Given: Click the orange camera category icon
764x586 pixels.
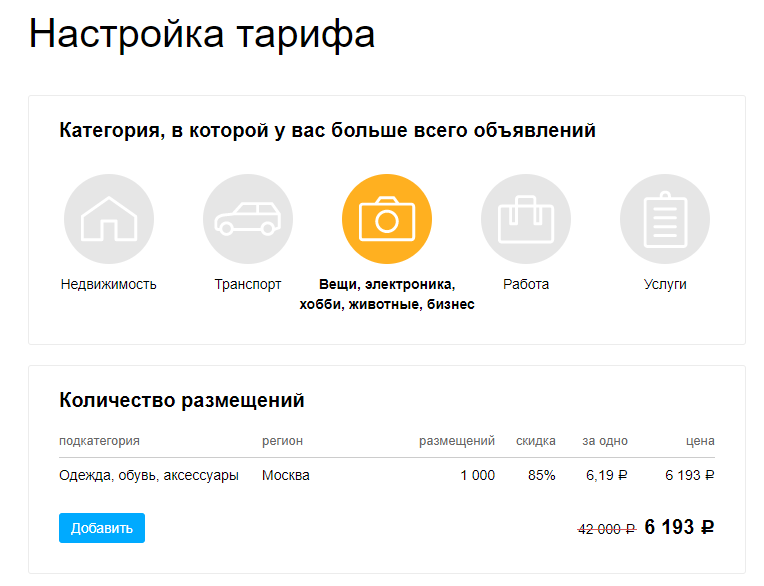Looking at the screenshot, I should (x=387, y=219).
